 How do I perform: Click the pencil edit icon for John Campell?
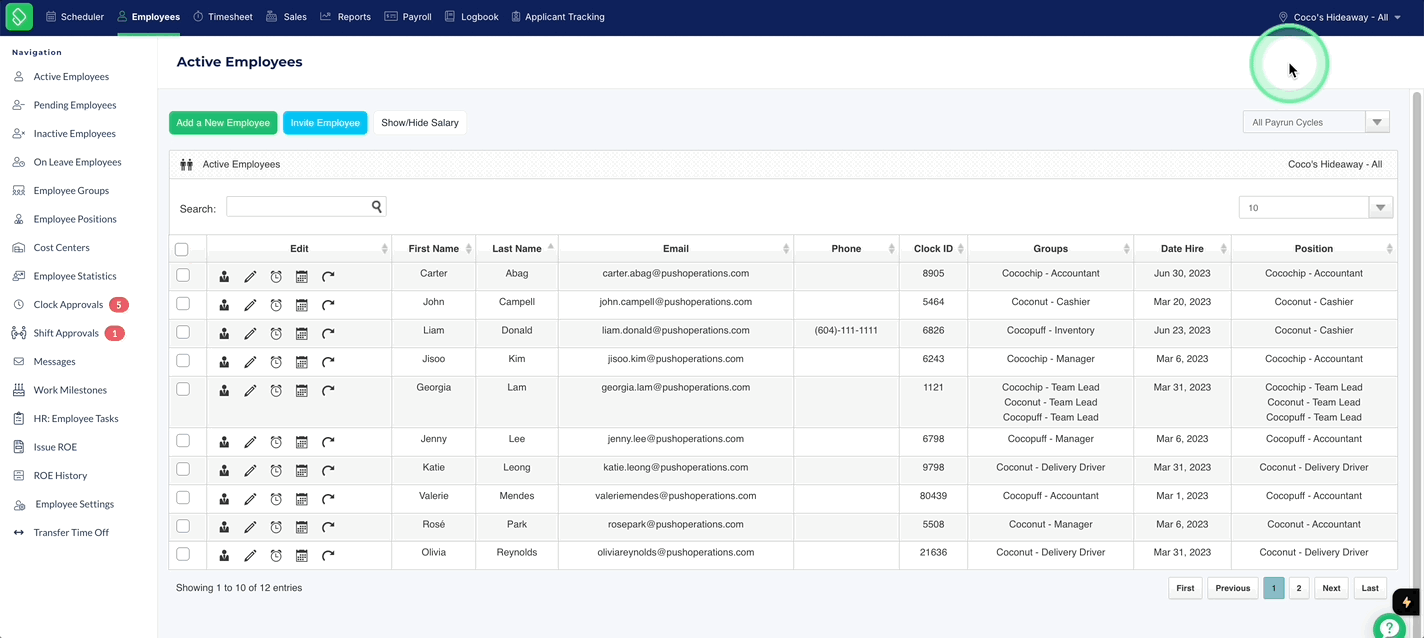coord(250,305)
